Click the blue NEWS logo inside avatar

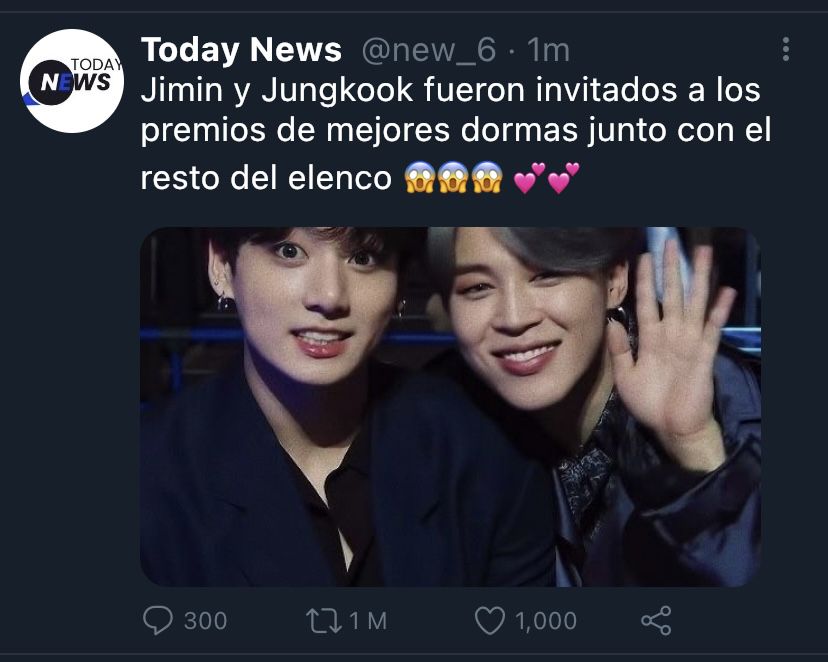coord(76,82)
